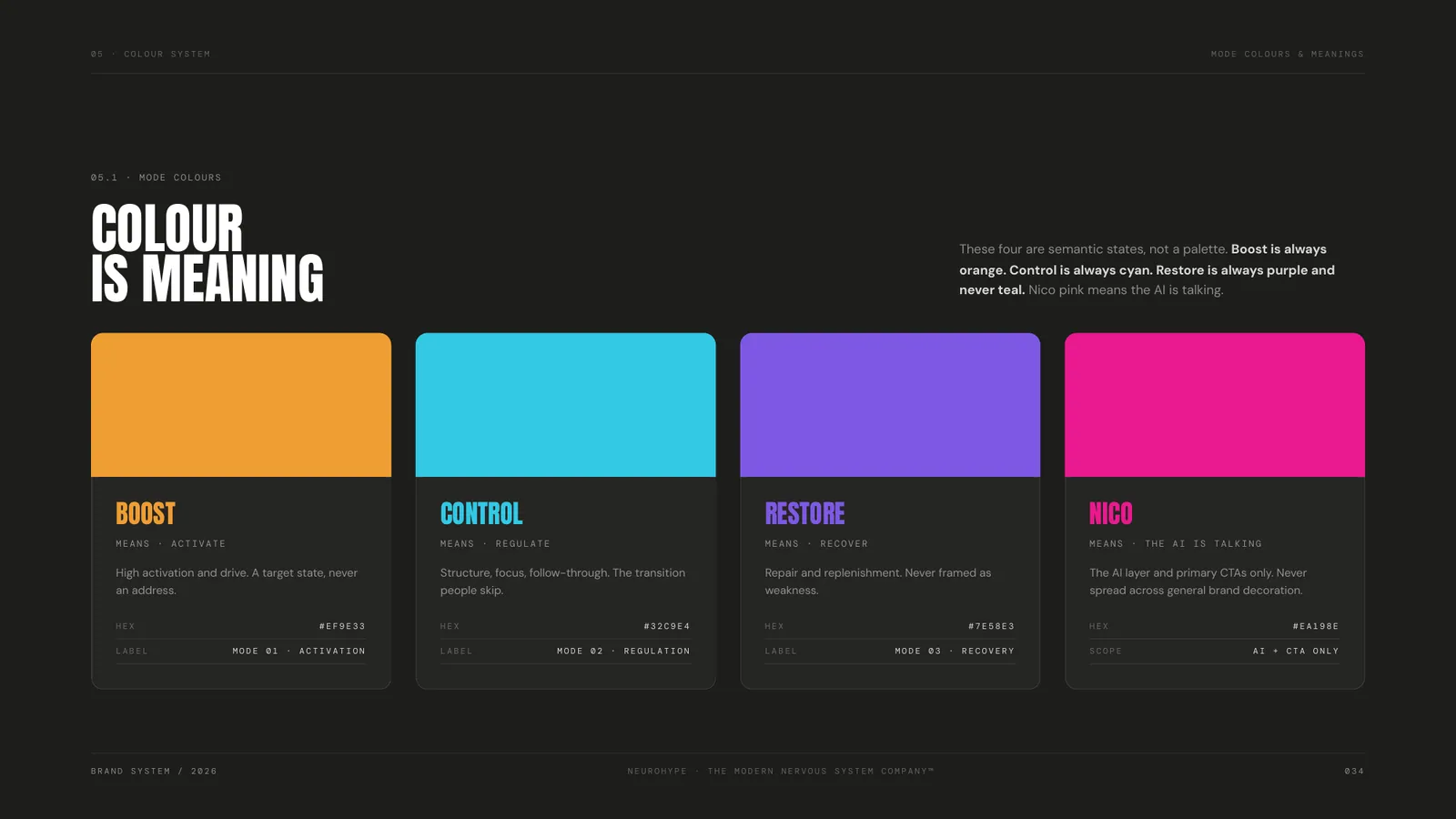Select the BOOST card title

click(x=146, y=513)
